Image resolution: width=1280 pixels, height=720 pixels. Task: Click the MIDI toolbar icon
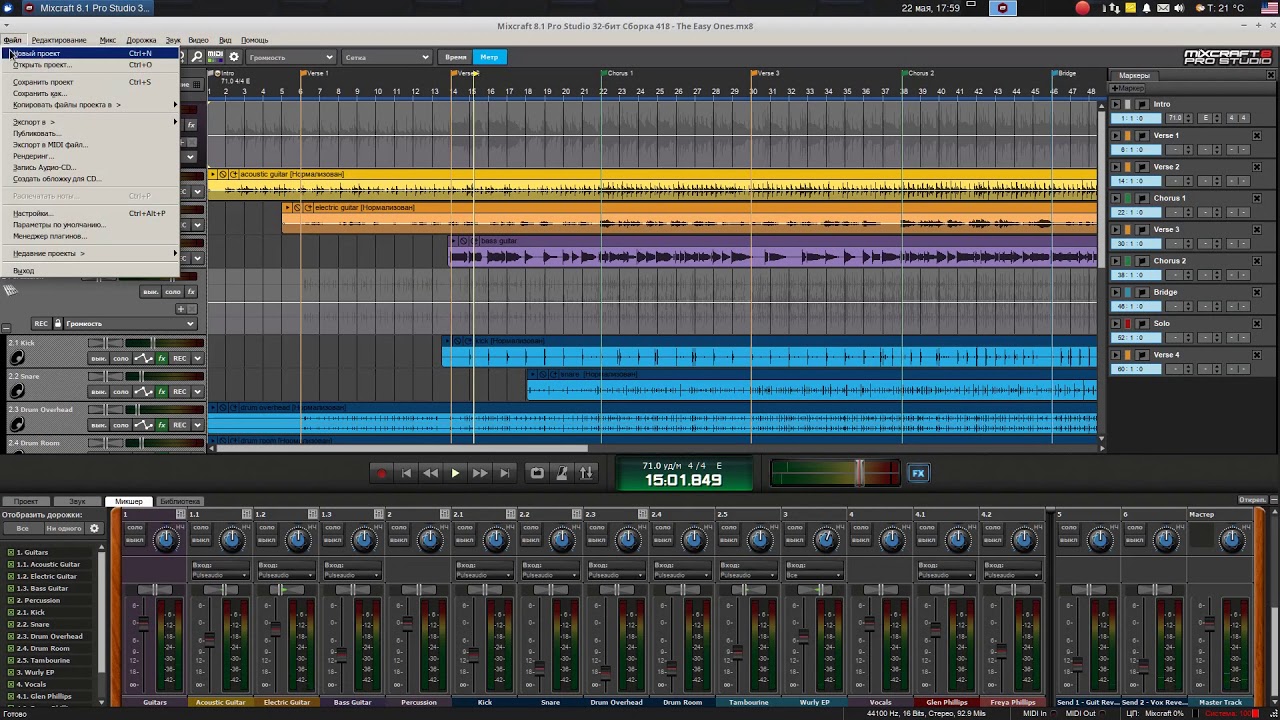215,57
